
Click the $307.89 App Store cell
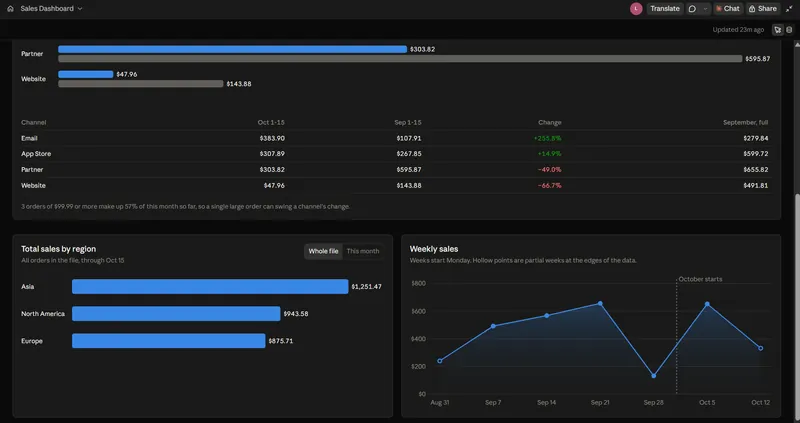click(x=272, y=154)
